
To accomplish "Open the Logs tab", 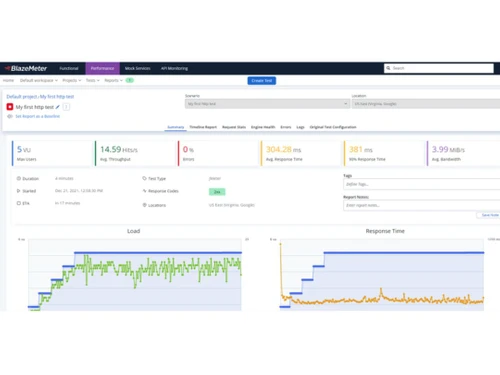I will 300,127.
